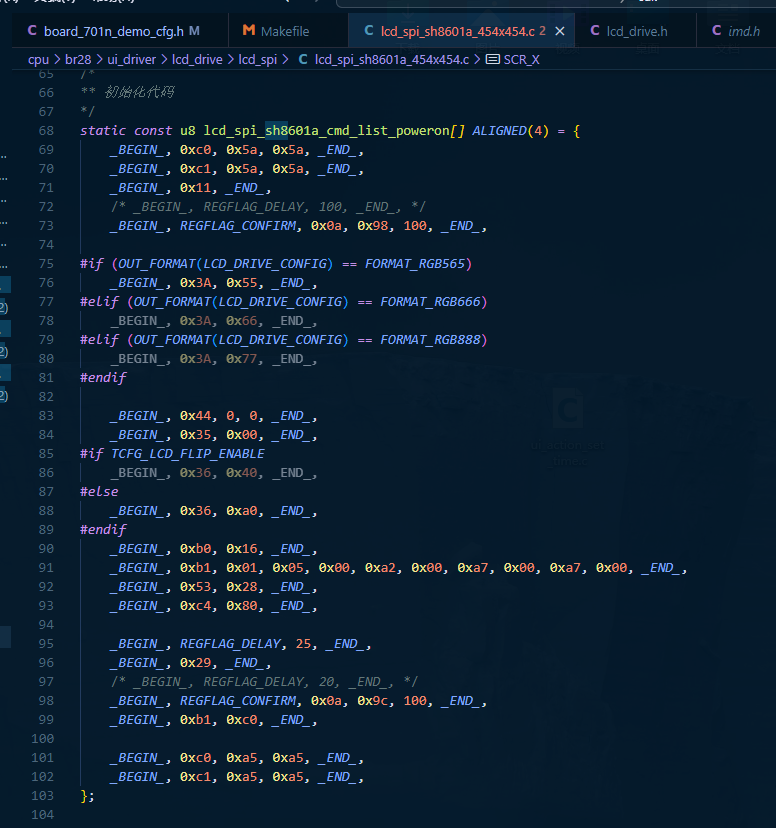Click the Makefile M icon
Viewport: 776px width, 828px height.
[249, 31]
